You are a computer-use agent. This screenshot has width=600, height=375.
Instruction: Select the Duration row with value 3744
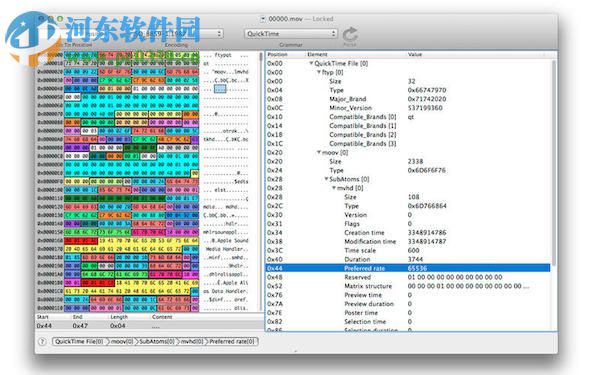pyautogui.click(x=408, y=259)
